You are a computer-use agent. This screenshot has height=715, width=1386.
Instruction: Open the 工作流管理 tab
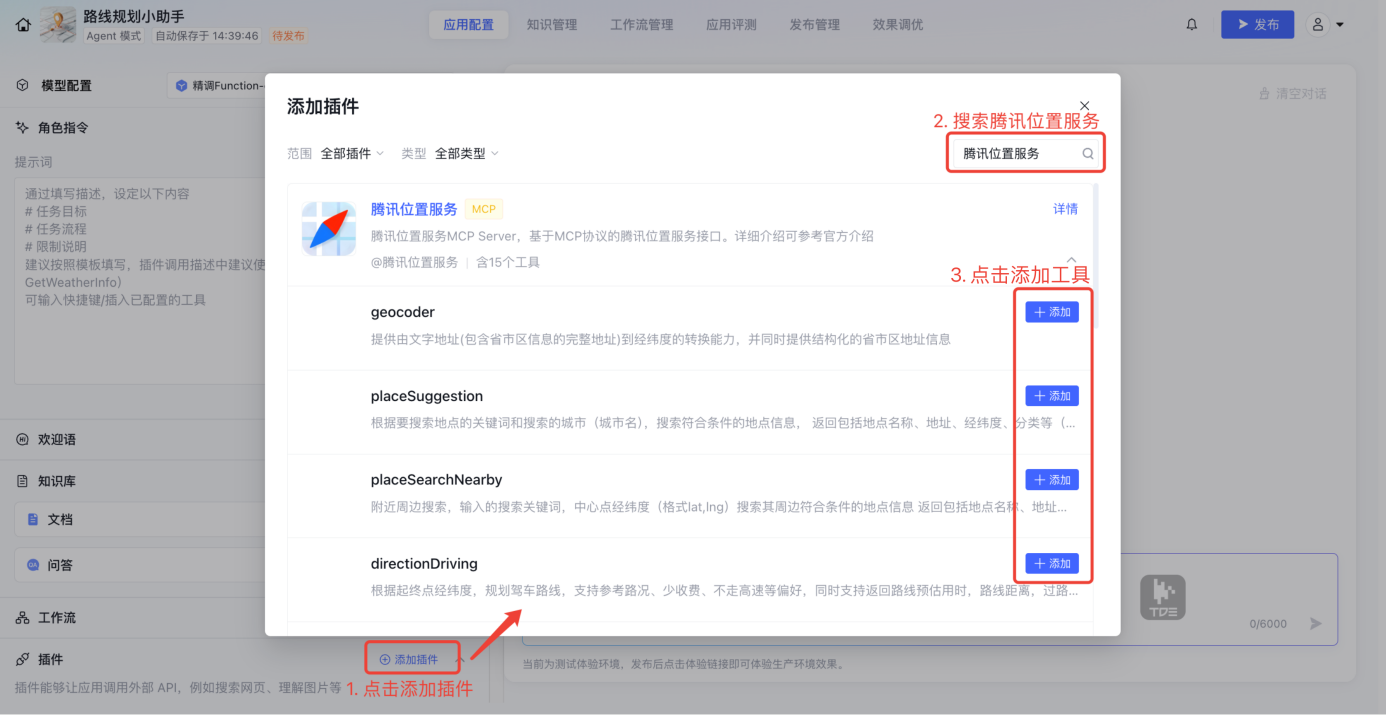[x=642, y=25]
